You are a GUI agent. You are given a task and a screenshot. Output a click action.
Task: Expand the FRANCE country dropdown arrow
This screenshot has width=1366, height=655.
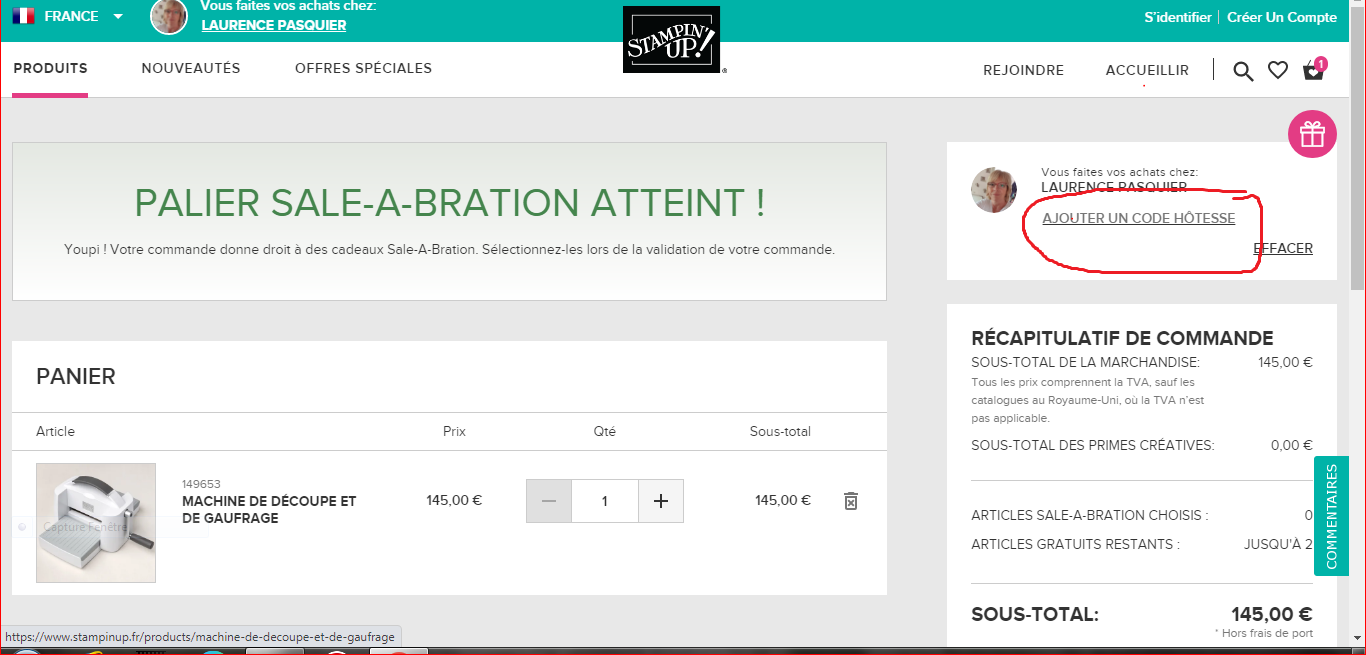pyautogui.click(x=118, y=16)
